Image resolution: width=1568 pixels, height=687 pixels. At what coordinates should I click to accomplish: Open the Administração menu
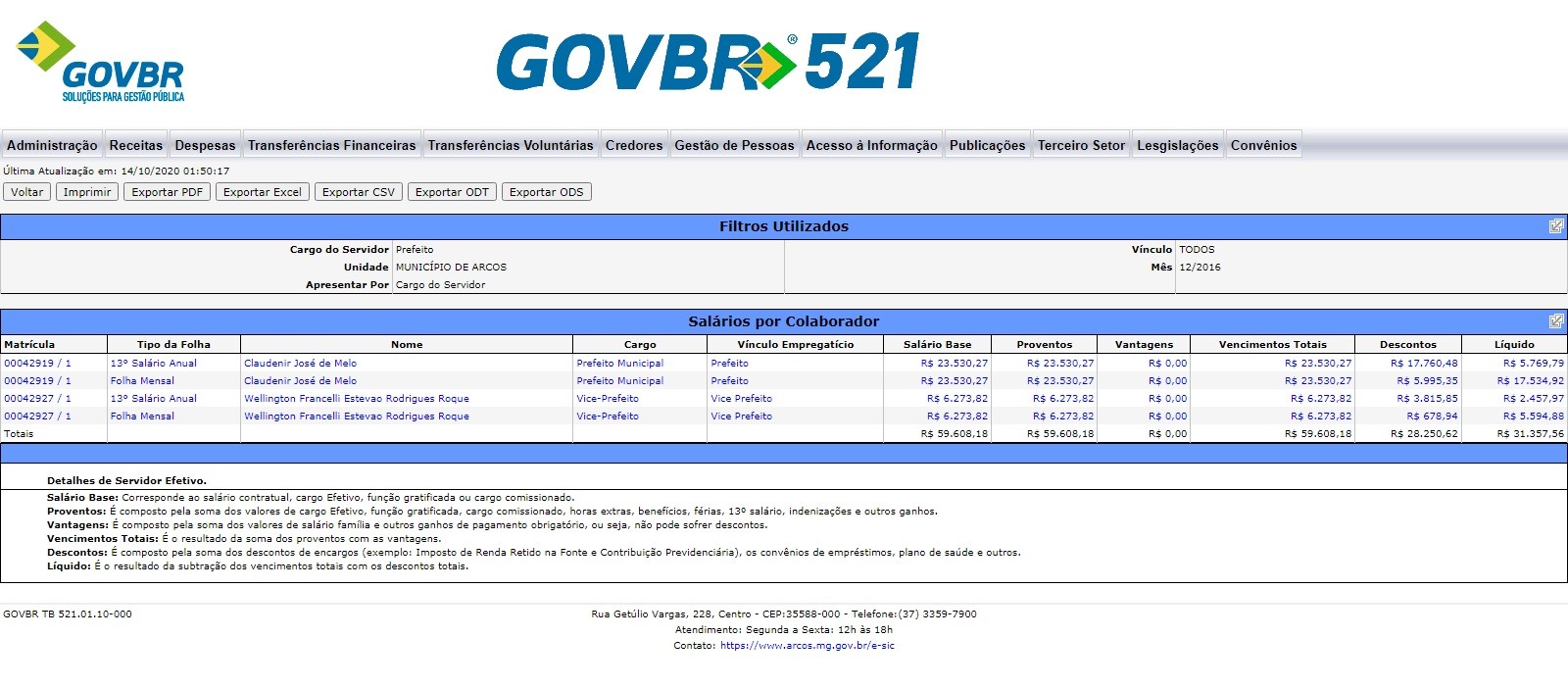(x=52, y=145)
